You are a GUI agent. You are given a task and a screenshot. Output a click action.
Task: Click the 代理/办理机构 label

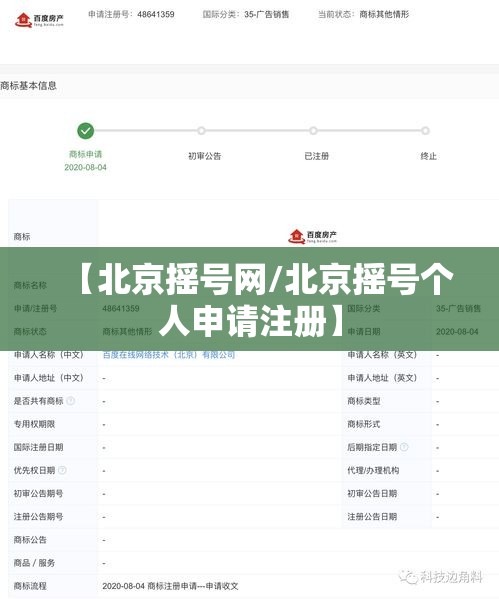(373, 470)
